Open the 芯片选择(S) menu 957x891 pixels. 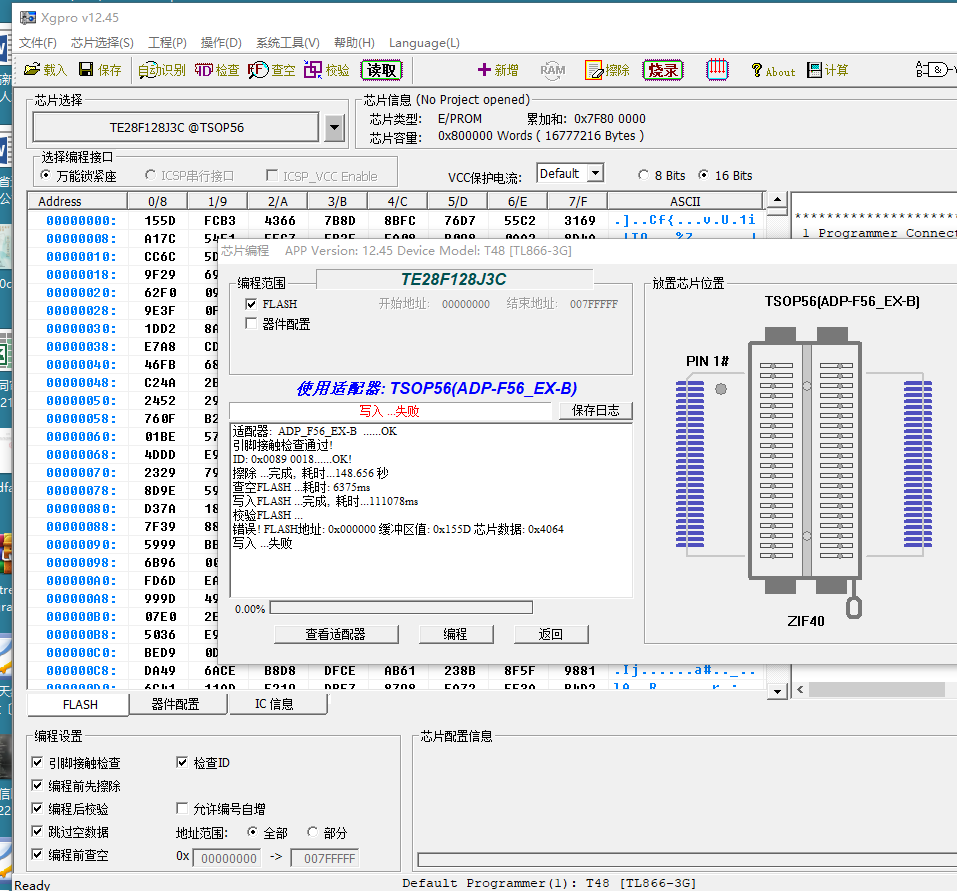102,43
